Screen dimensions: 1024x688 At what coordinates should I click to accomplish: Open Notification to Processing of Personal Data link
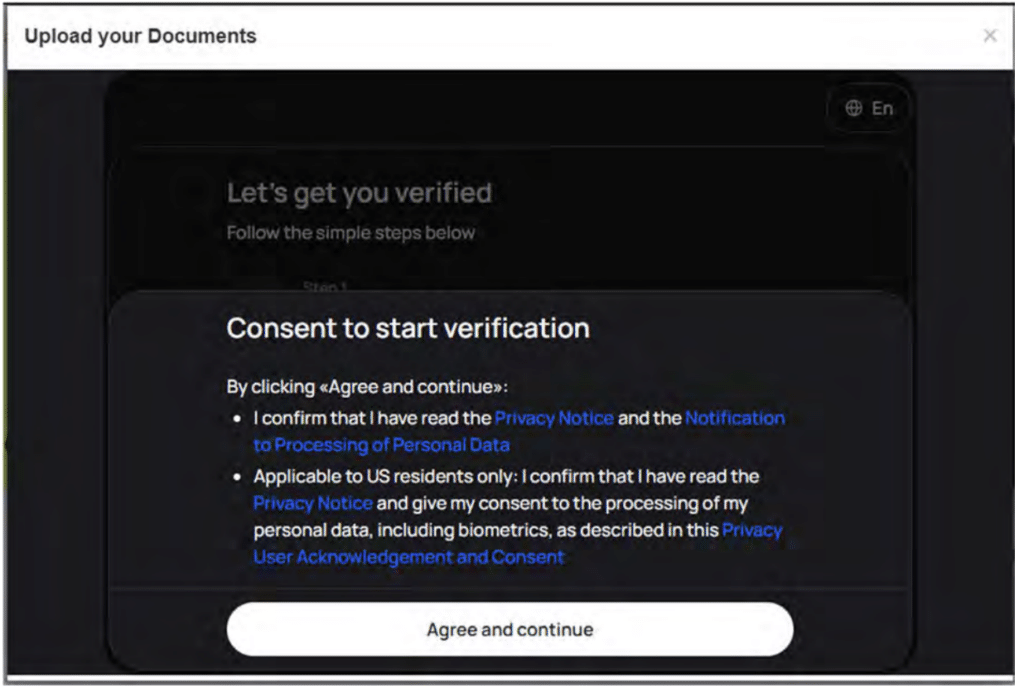519,431
